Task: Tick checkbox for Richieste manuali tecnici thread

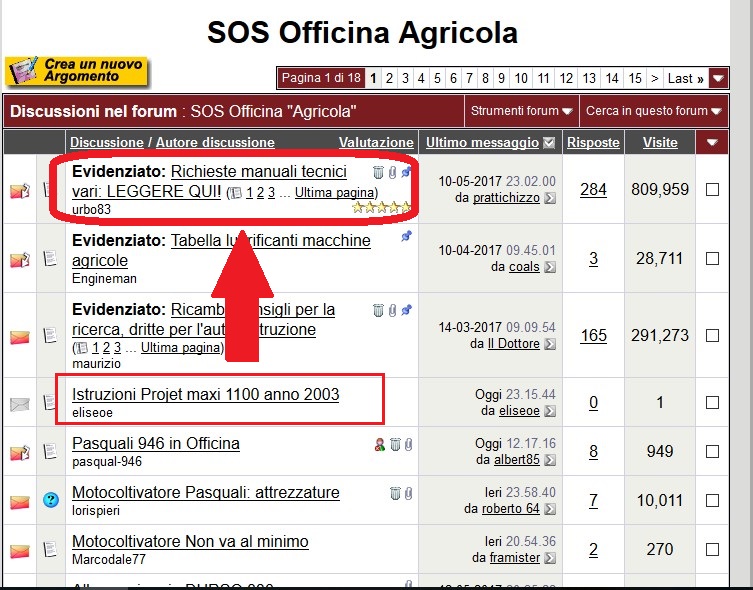Action: coord(712,189)
